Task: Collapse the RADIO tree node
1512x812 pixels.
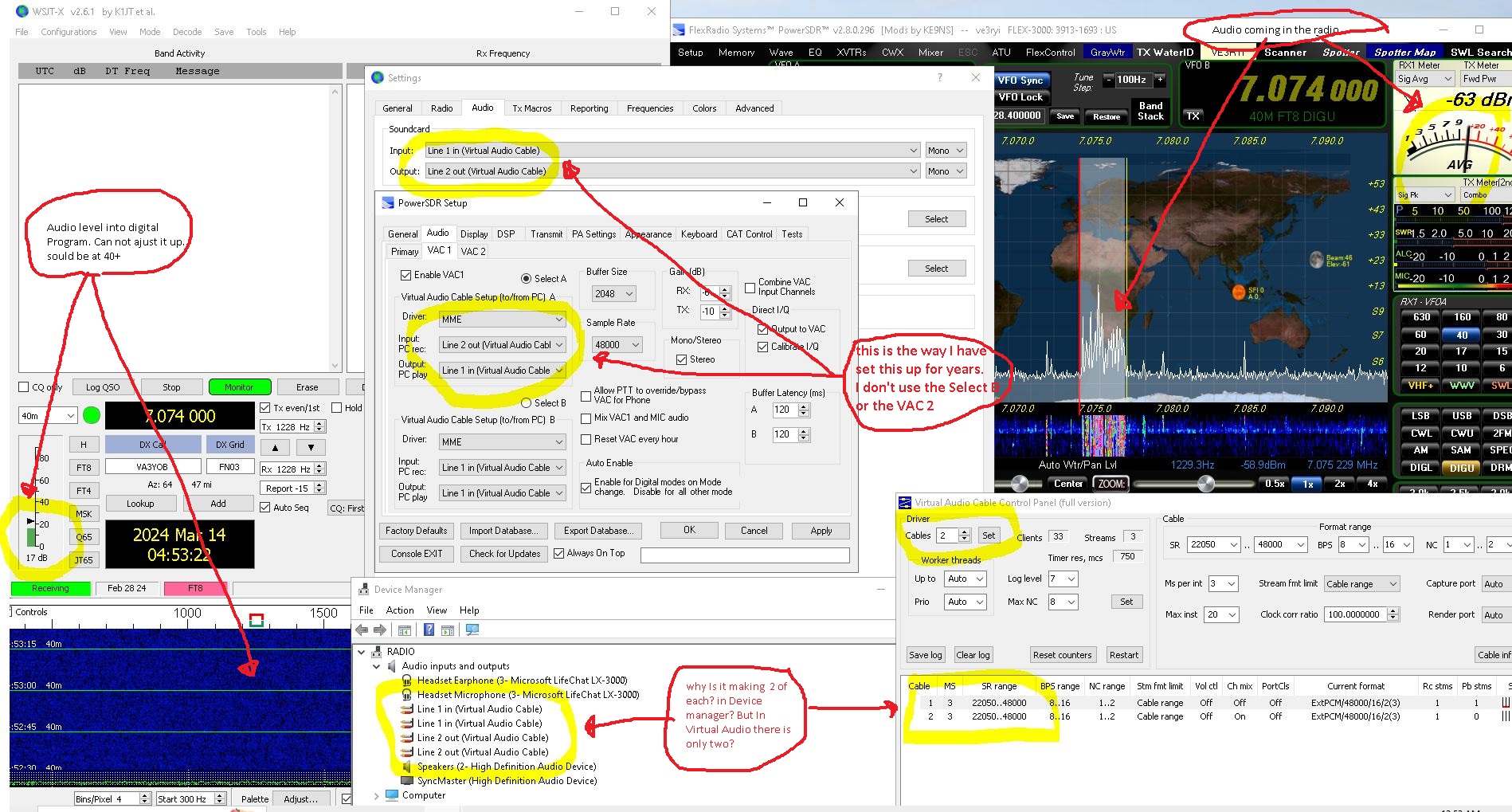Action: point(362,652)
